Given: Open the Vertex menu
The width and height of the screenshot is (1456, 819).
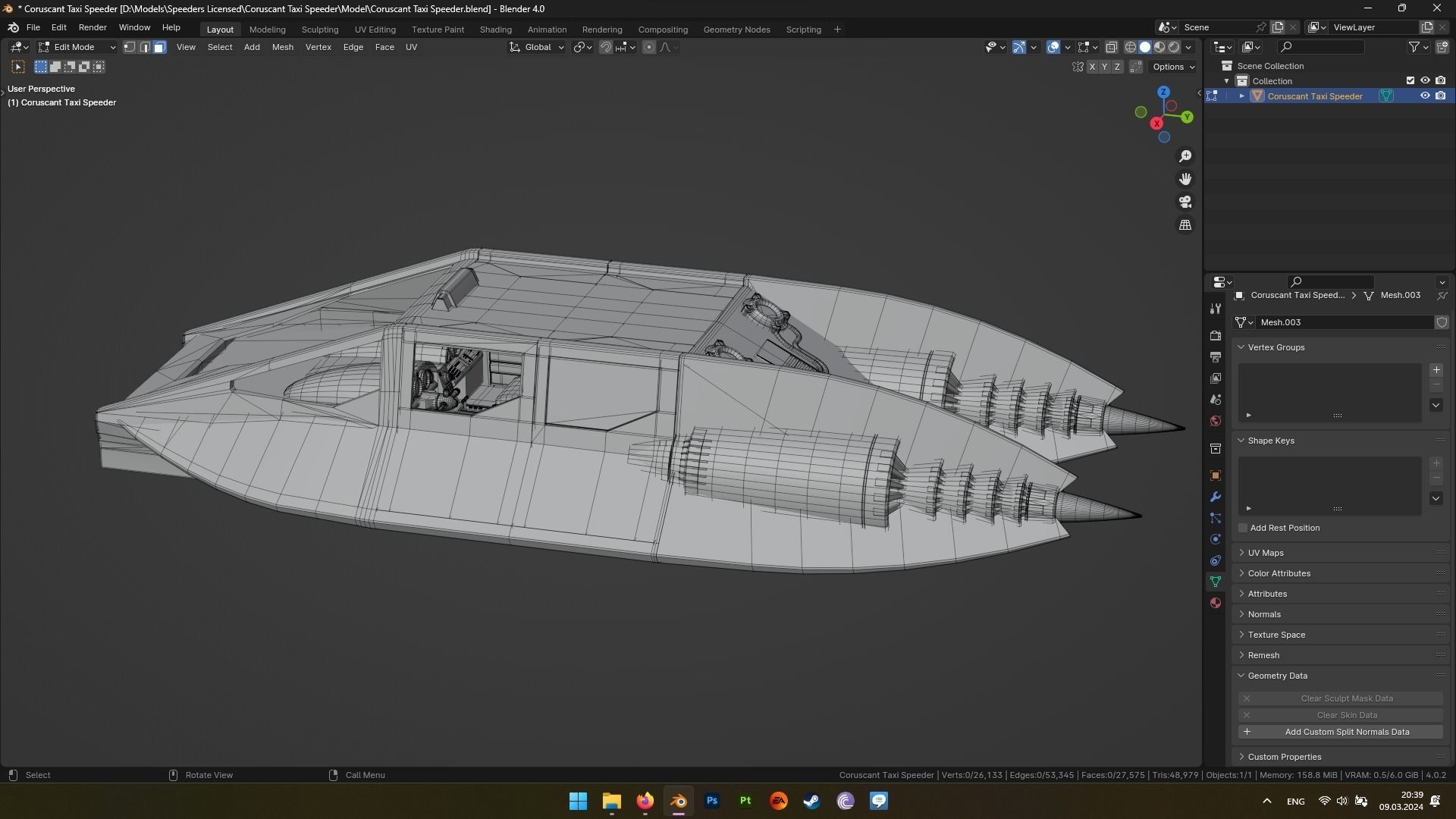Looking at the screenshot, I should (318, 47).
